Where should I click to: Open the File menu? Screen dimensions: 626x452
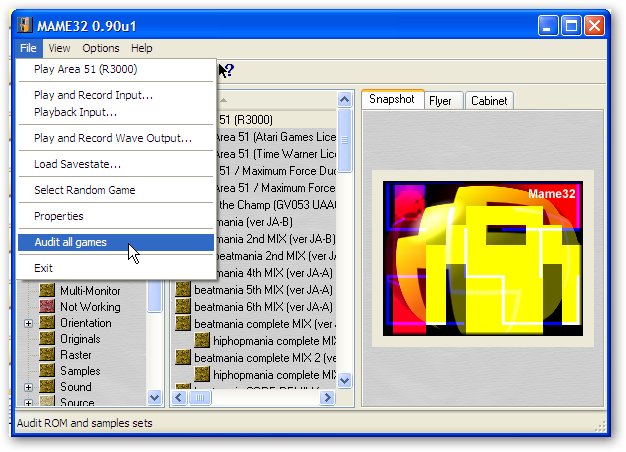[28, 48]
